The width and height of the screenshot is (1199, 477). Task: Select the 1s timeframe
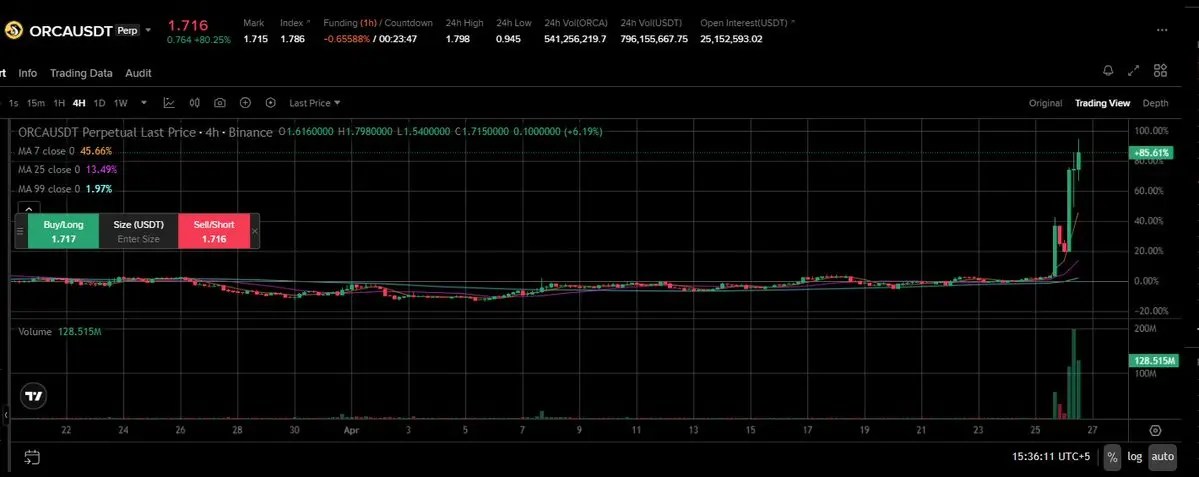[14, 103]
